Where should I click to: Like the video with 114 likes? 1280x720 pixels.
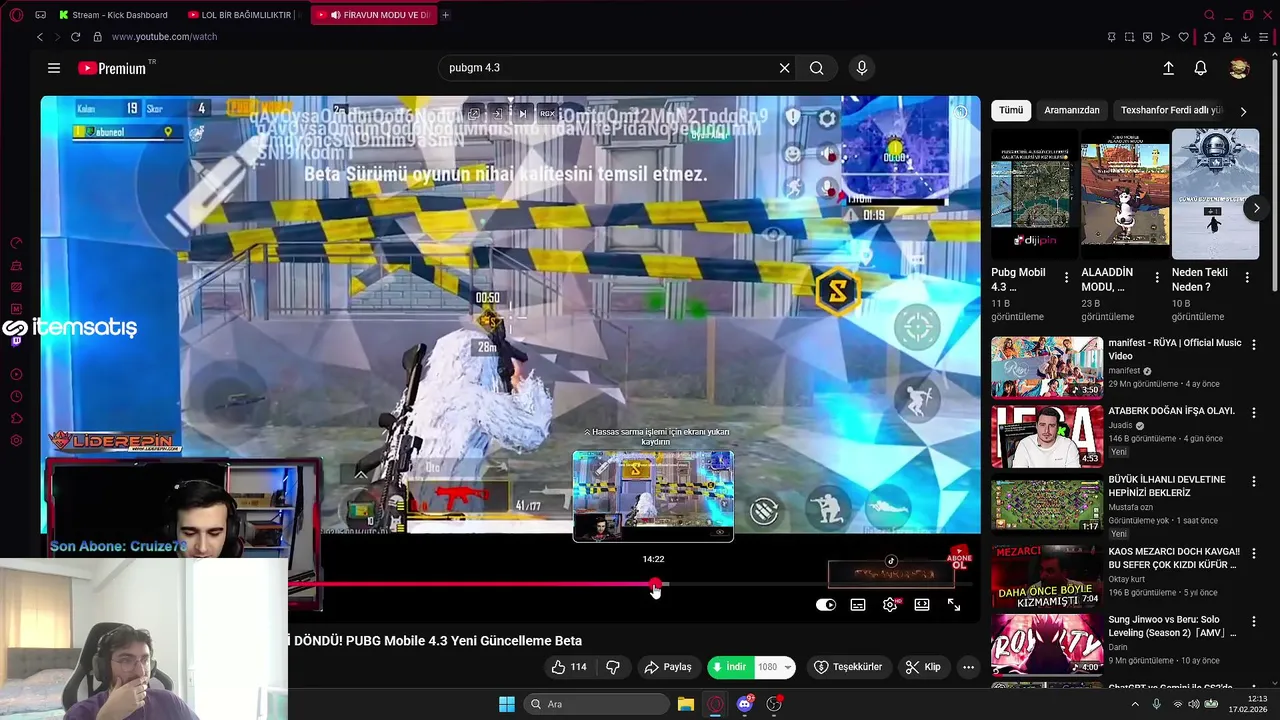tap(569, 667)
